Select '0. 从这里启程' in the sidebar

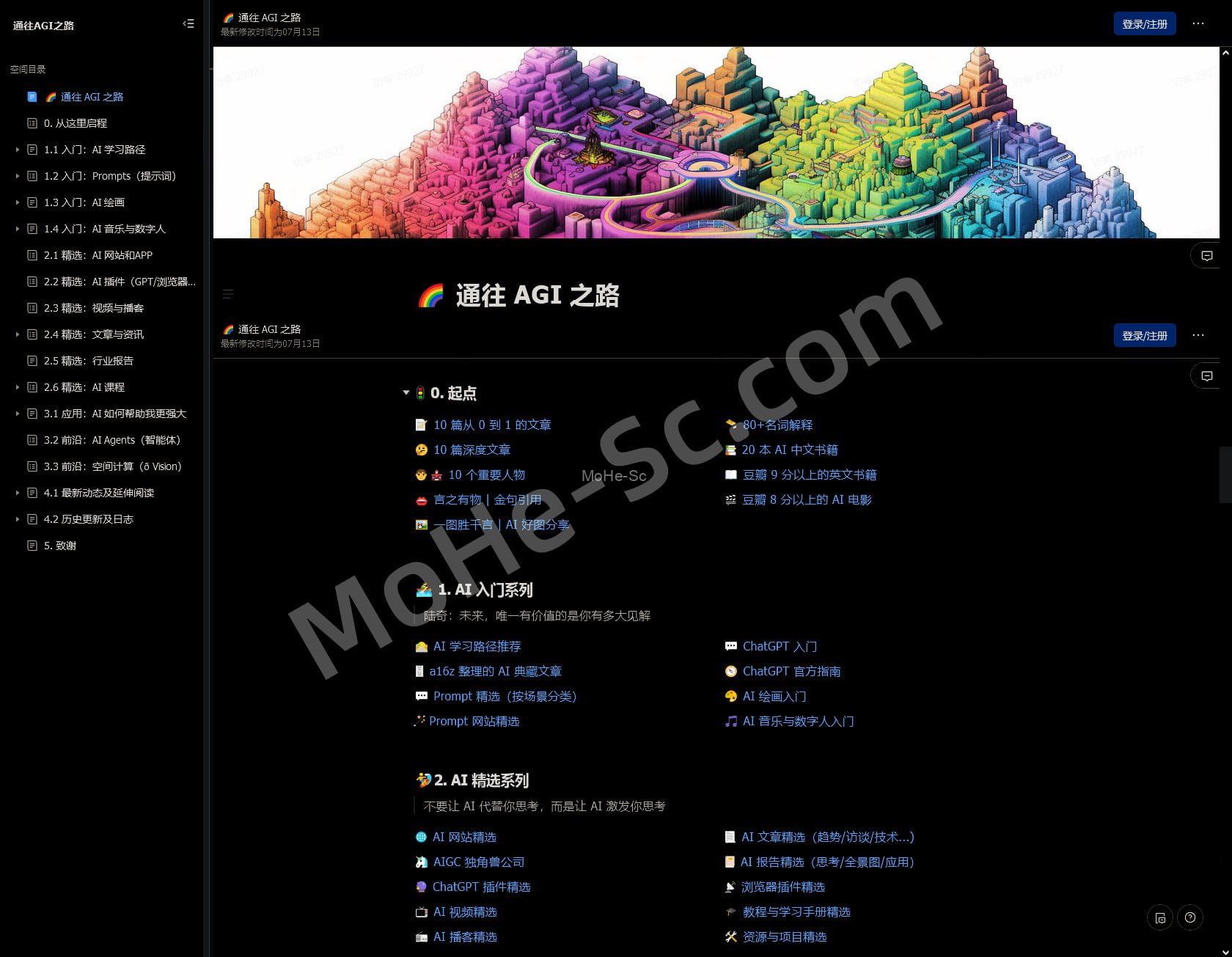[x=76, y=123]
